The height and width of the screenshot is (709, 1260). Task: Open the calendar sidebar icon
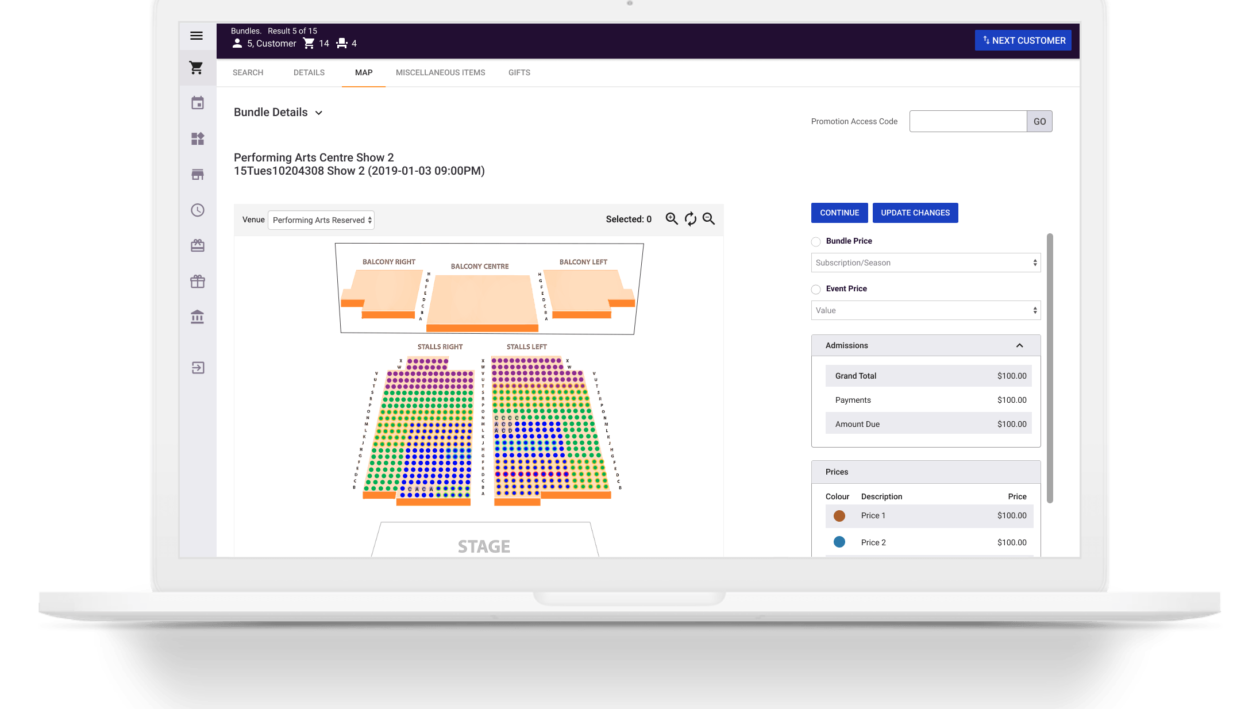[197, 103]
